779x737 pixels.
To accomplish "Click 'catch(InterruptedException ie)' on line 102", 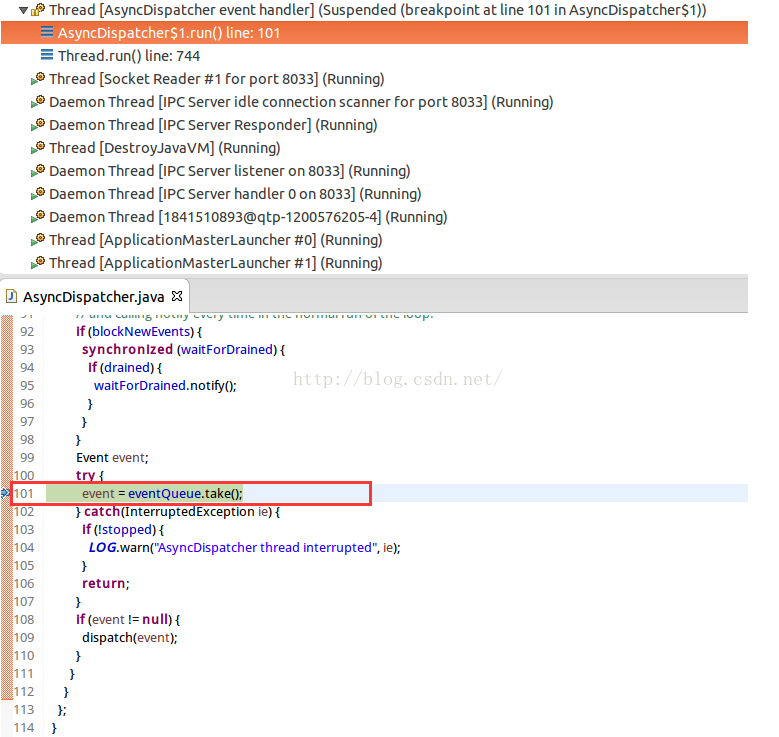I will coord(176,511).
